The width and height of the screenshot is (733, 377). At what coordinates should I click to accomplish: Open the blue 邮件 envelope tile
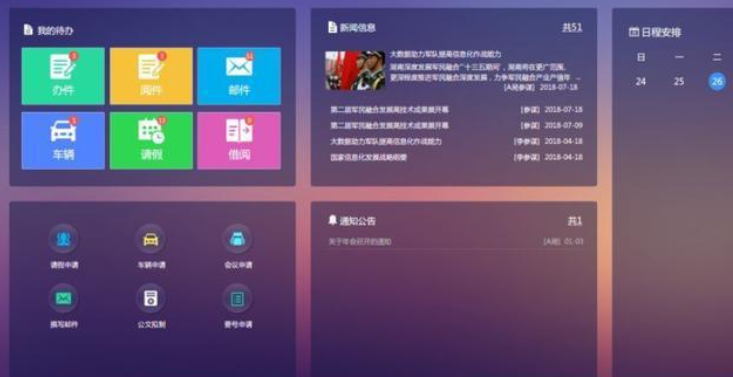[x=239, y=76]
